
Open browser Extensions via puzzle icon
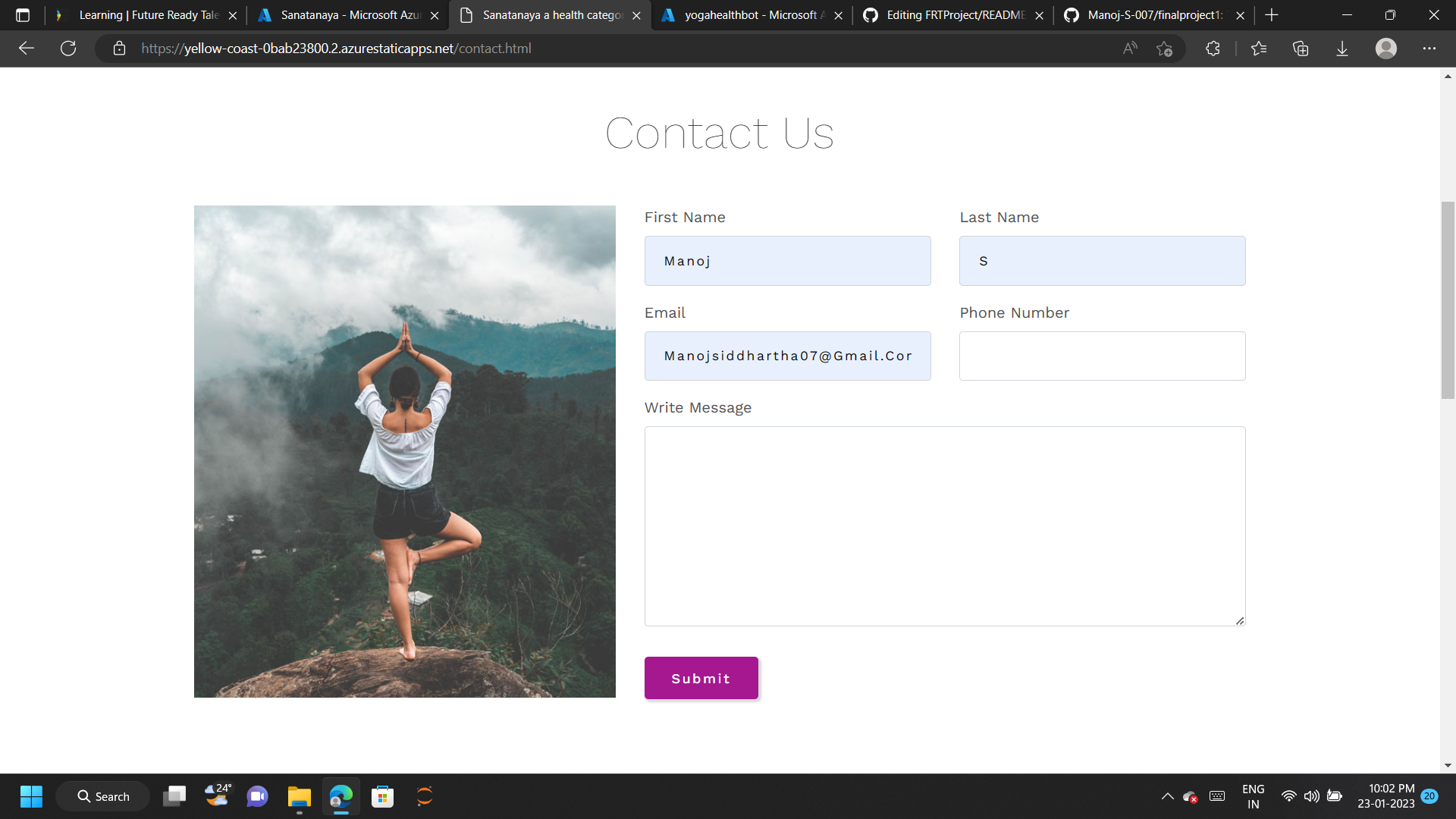click(x=1212, y=49)
